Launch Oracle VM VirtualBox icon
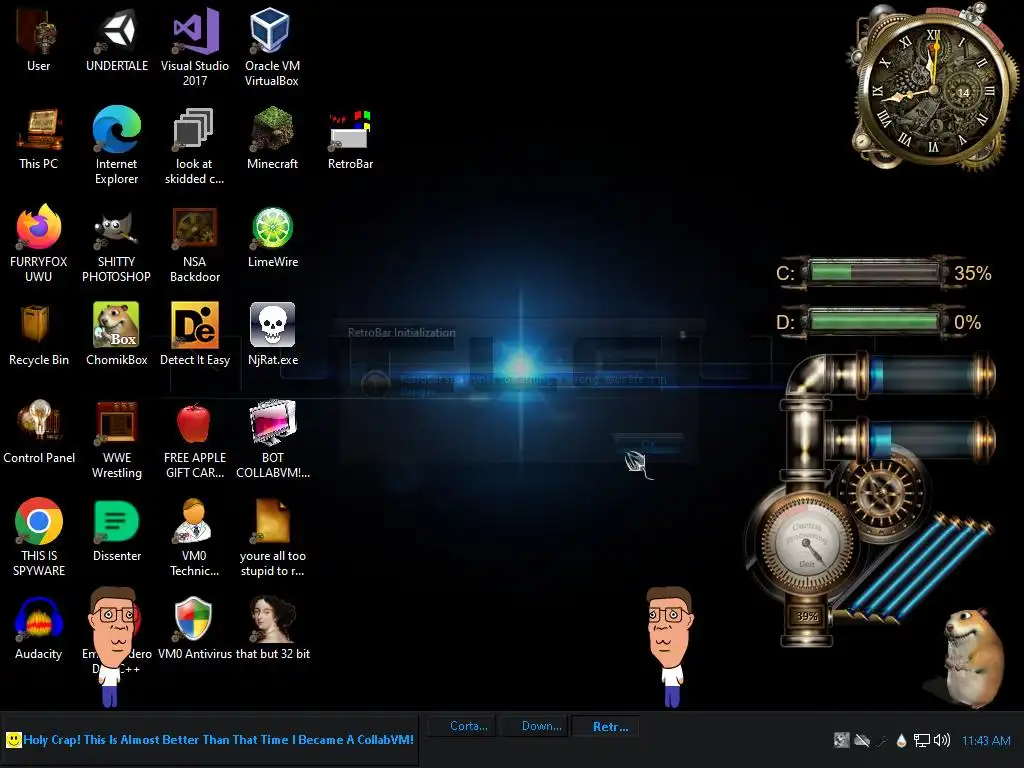Viewport: 1024px width, 768px height. pos(272,47)
